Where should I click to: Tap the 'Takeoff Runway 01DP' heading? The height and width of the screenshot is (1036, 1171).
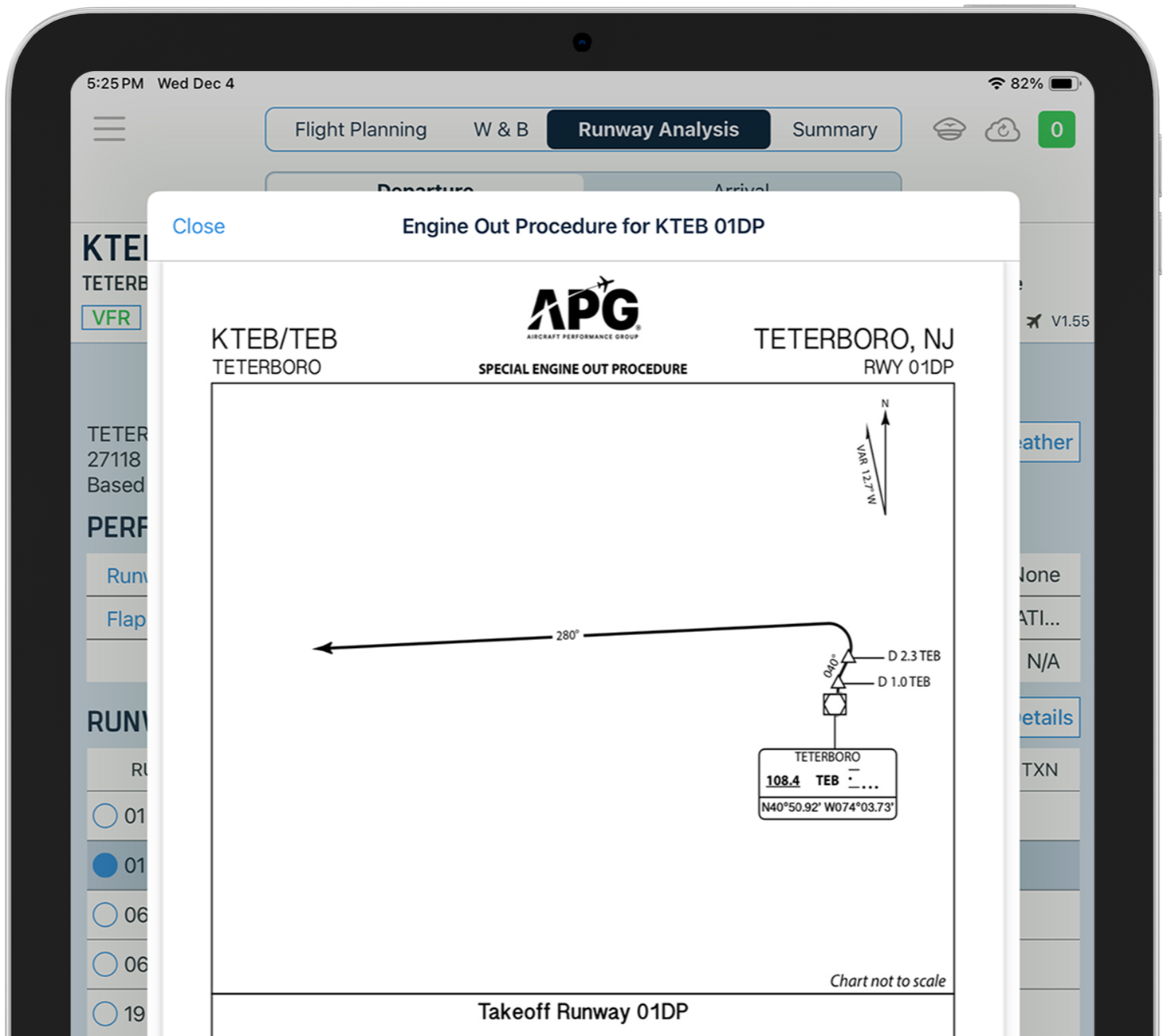tap(583, 1011)
